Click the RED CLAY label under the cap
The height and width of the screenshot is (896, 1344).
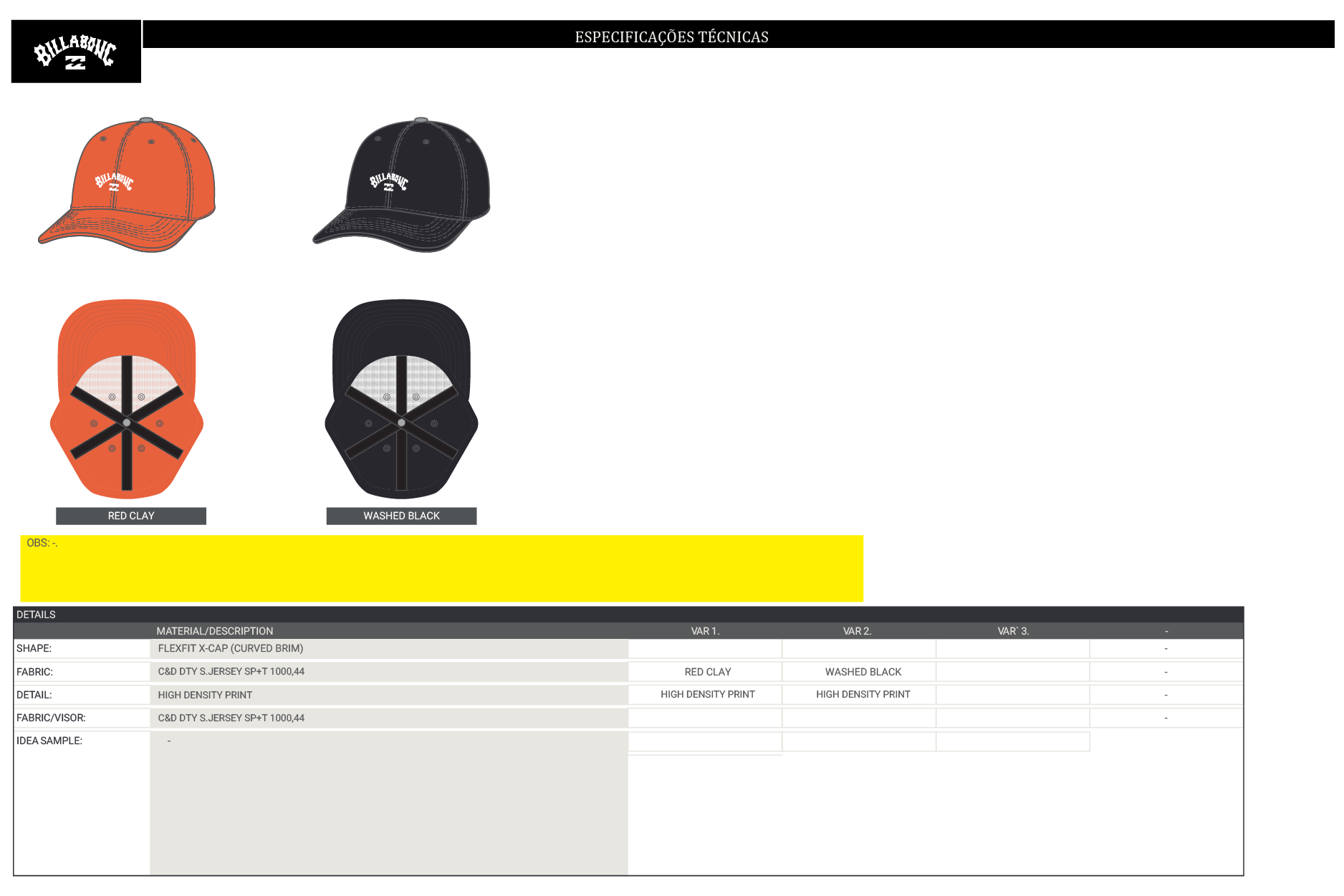[131, 516]
